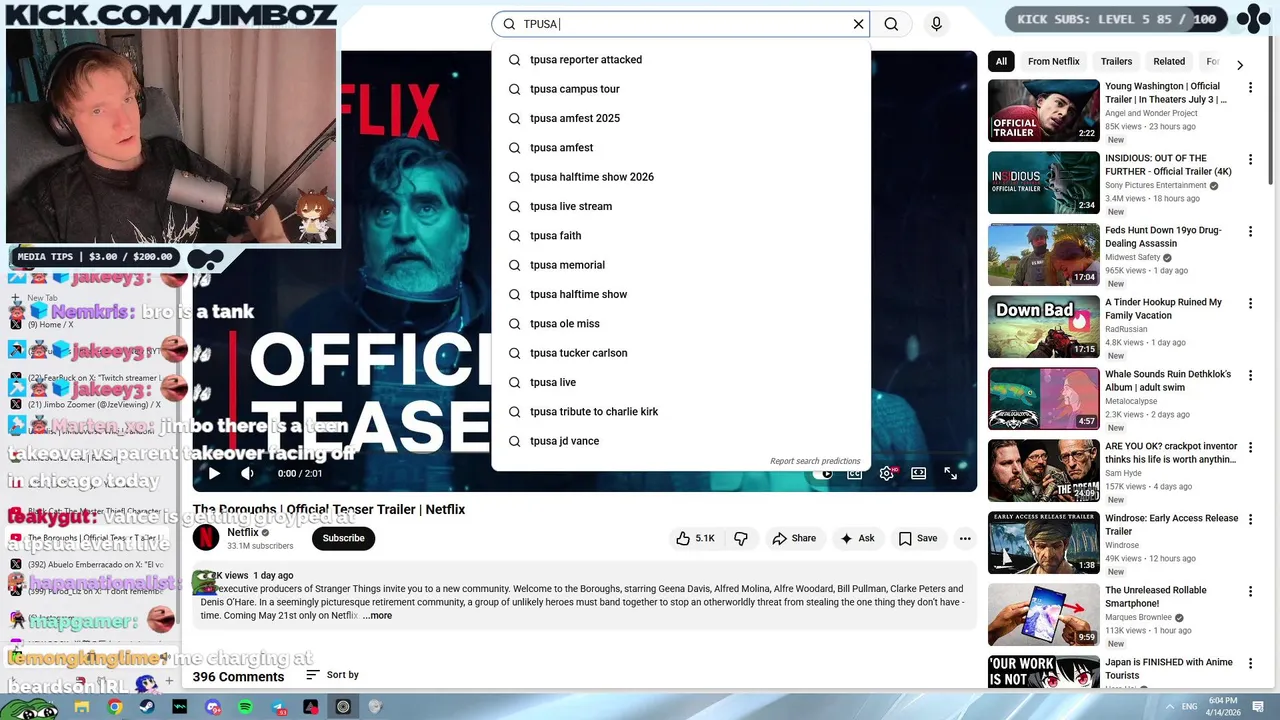
Task: Open player settings gear
Action: coord(886,473)
